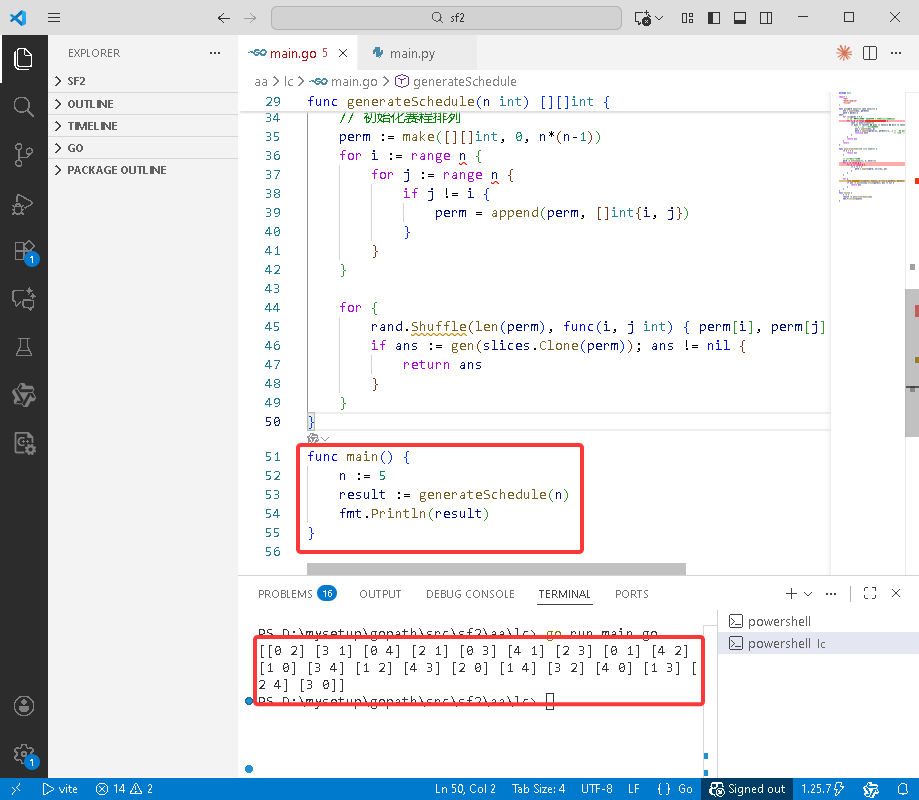Expand the TIMELINE section
Screen dimensions: 919x800
tap(143, 126)
